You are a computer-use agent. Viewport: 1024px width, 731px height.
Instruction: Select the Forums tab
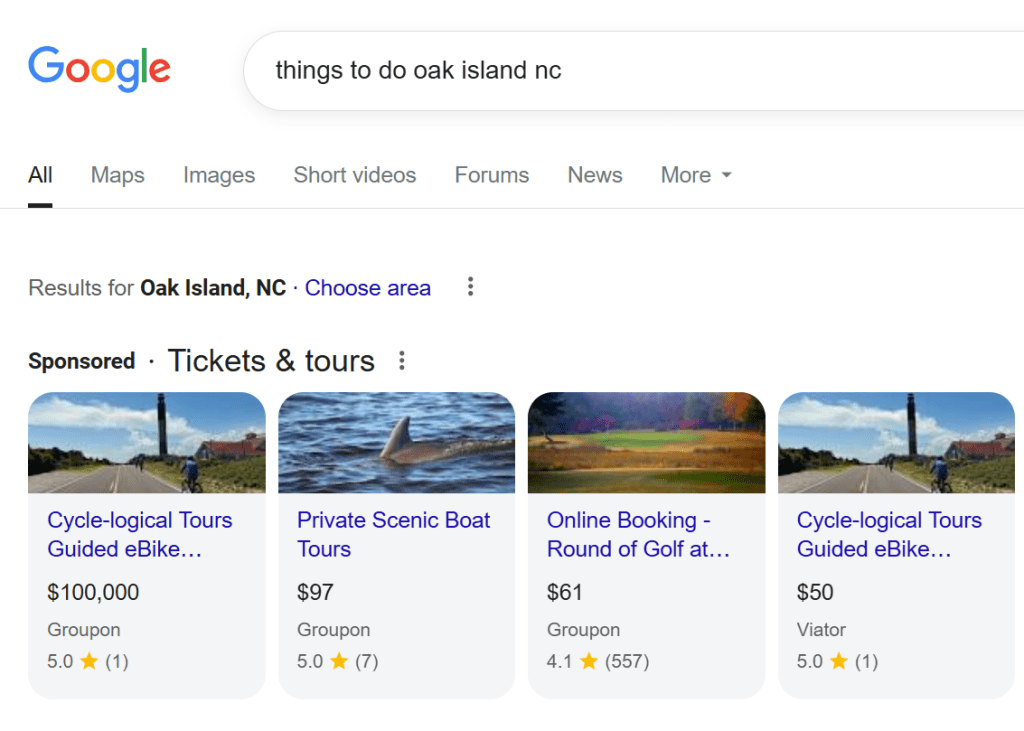[x=492, y=175]
